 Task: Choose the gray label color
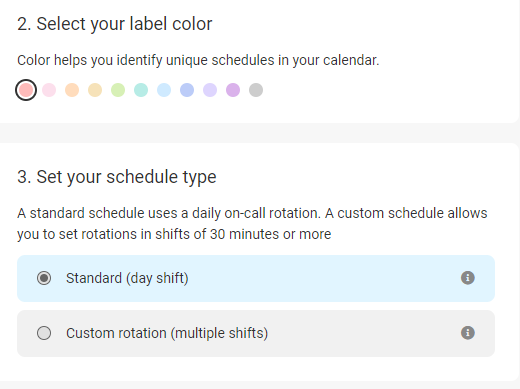tap(256, 90)
